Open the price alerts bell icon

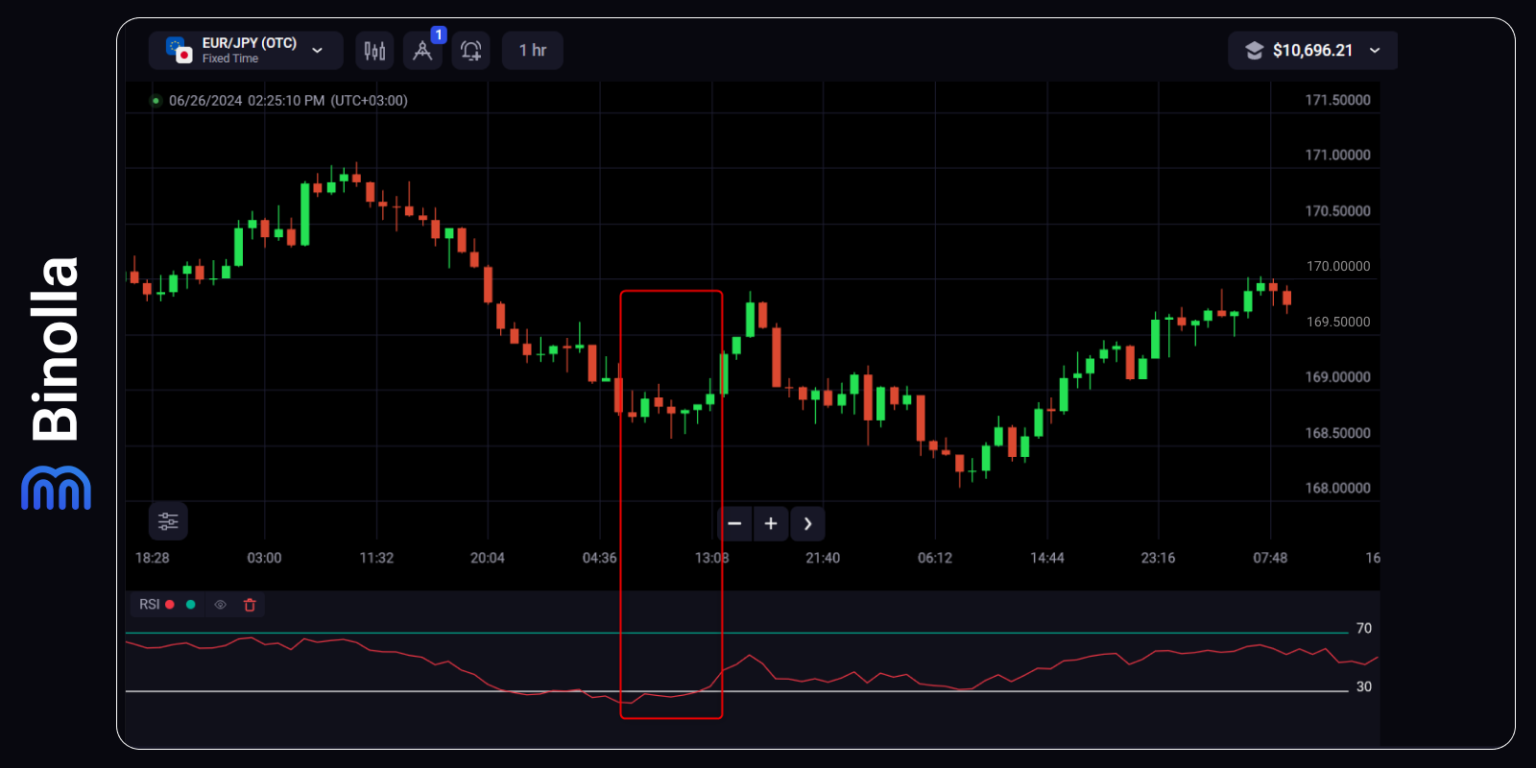click(471, 50)
